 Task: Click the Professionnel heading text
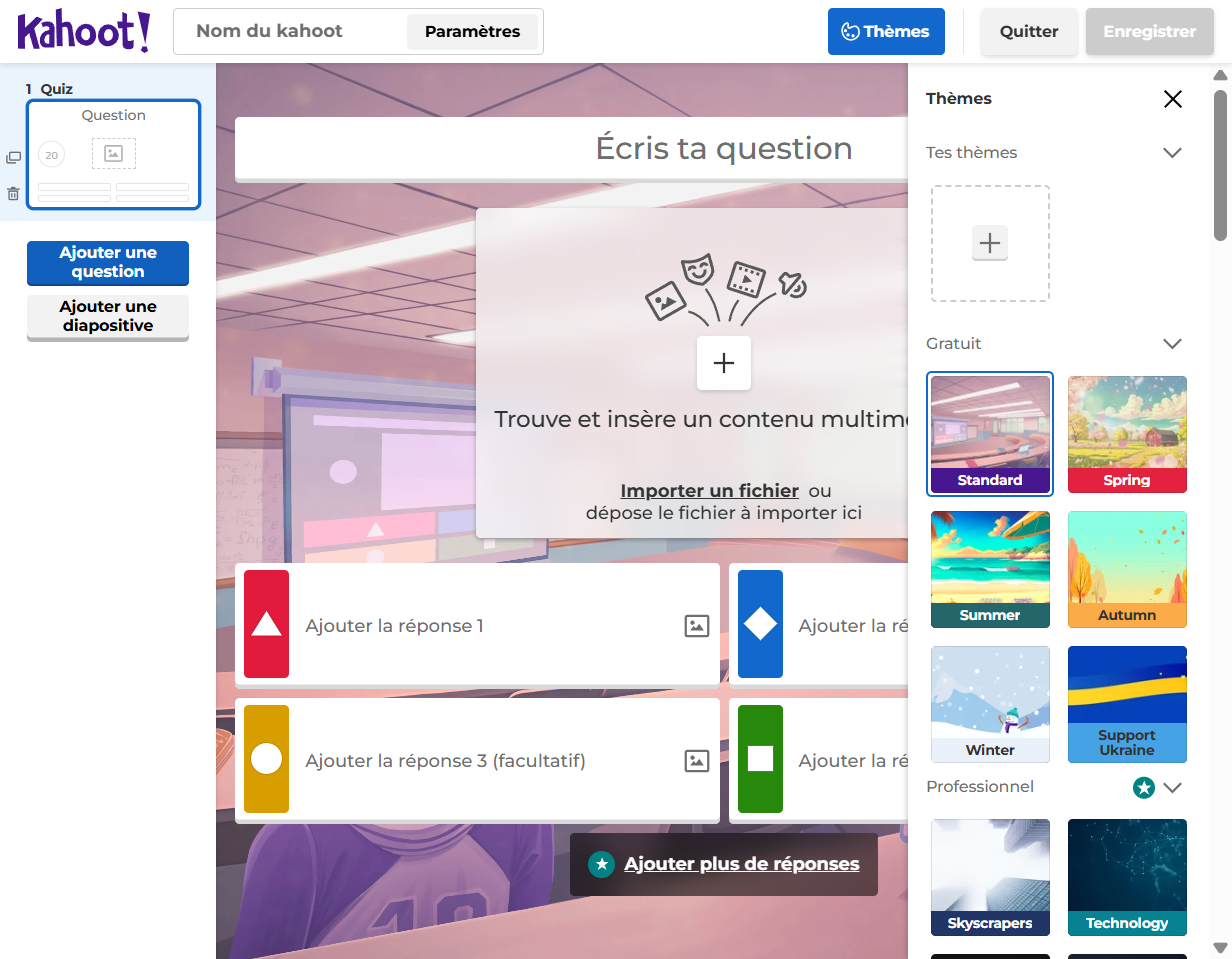click(980, 787)
